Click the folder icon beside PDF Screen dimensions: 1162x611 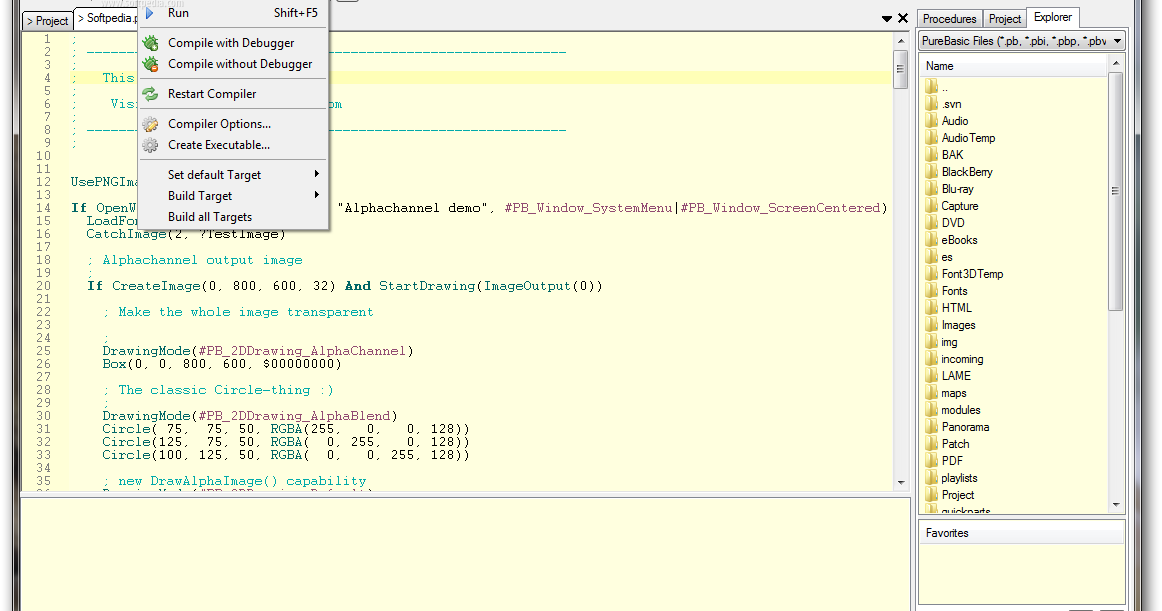[932, 460]
